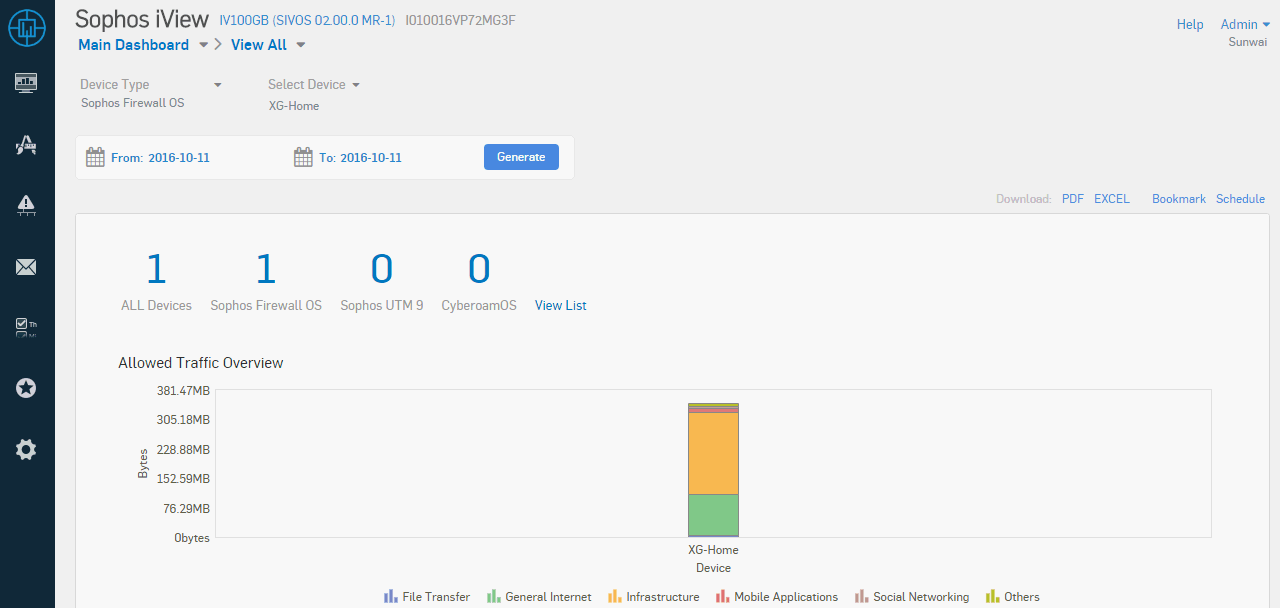The height and width of the screenshot is (608, 1280).
Task: Expand the View All dropdown arrow
Action: click(300, 45)
